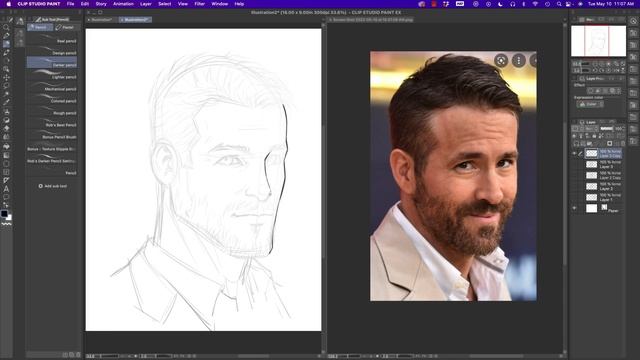Select Layer 2 in the Layer panel
The image size is (640, 360).
coord(603,187)
